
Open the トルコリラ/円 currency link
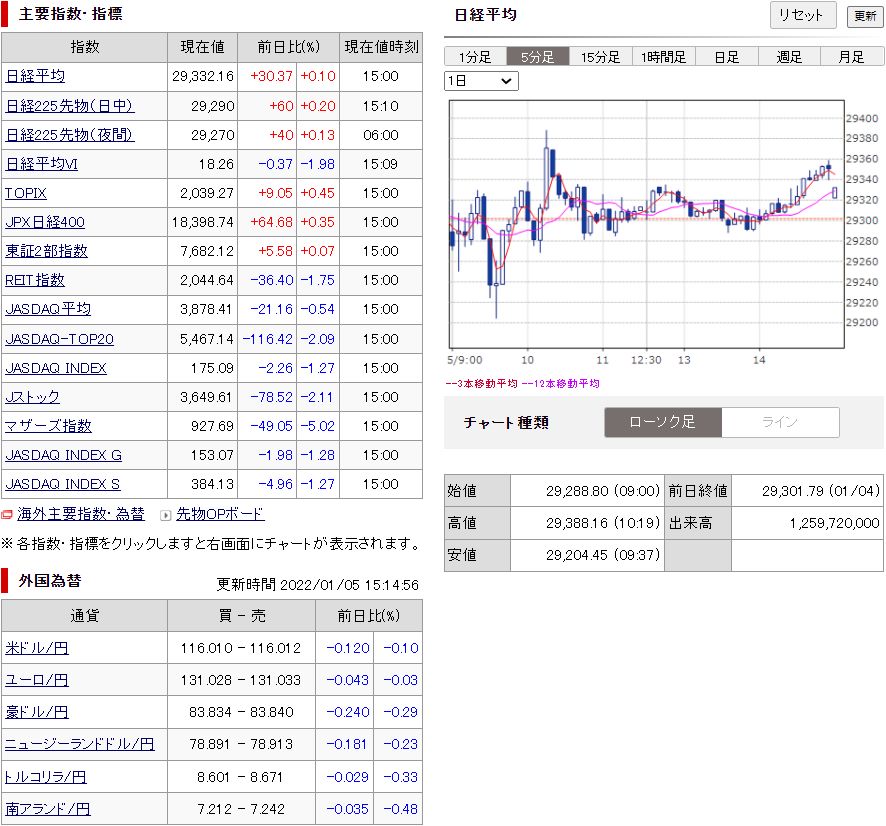45,777
